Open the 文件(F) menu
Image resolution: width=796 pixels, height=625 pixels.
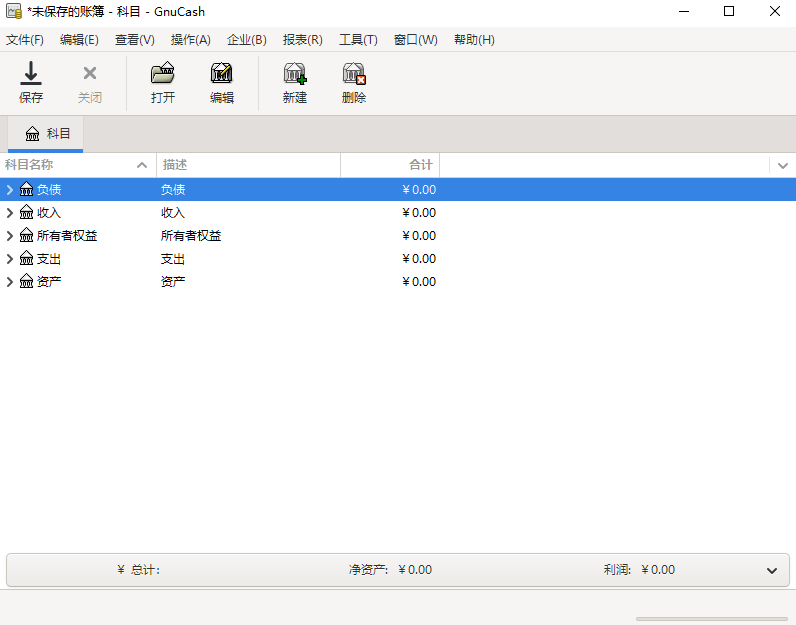coord(25,40)
